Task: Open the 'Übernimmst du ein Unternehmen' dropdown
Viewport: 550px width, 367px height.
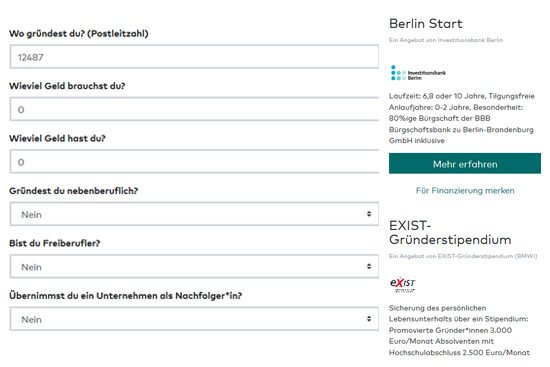Action: (194, 319)
